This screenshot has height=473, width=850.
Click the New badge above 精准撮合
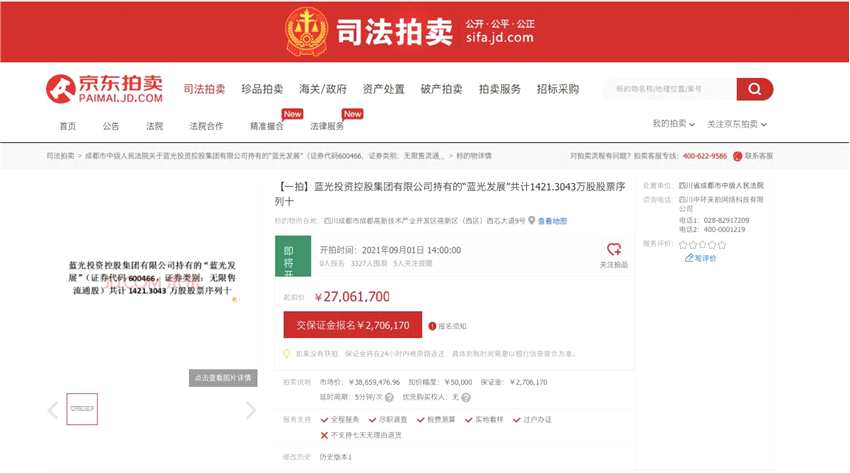click(x=292, y=114)
